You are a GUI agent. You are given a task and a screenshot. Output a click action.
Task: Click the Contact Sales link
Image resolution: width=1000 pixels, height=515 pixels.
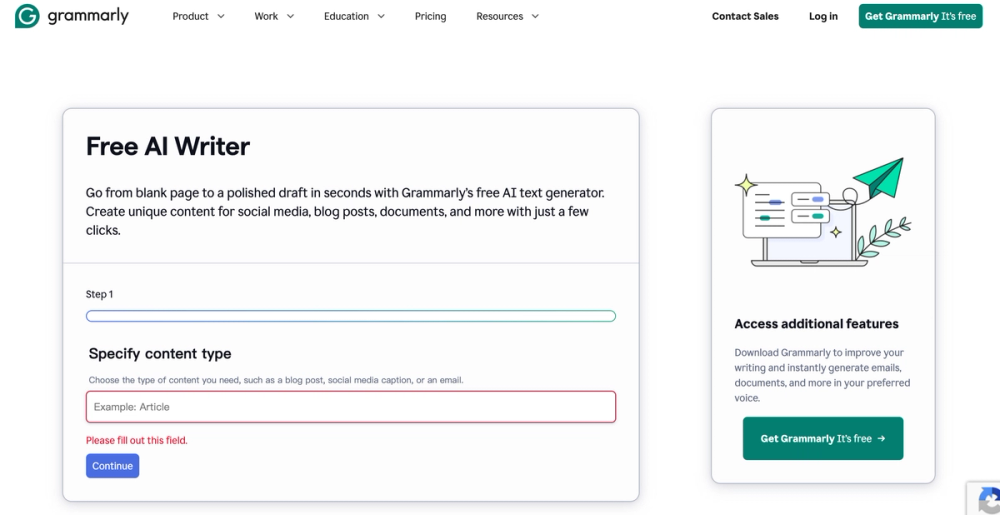tap(745, 17)
